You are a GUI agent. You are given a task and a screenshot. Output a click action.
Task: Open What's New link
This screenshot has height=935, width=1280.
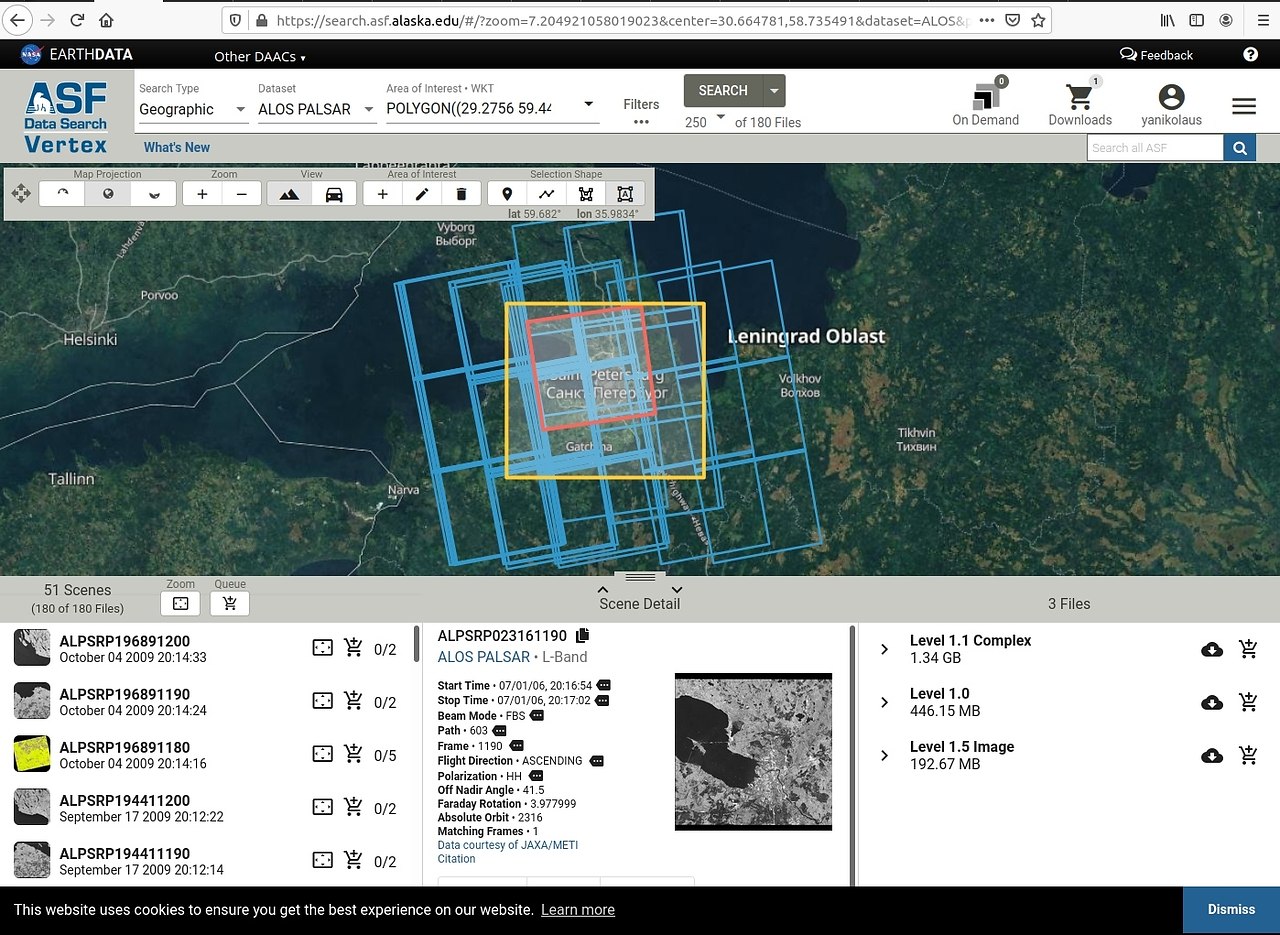(x=177, y=147)
